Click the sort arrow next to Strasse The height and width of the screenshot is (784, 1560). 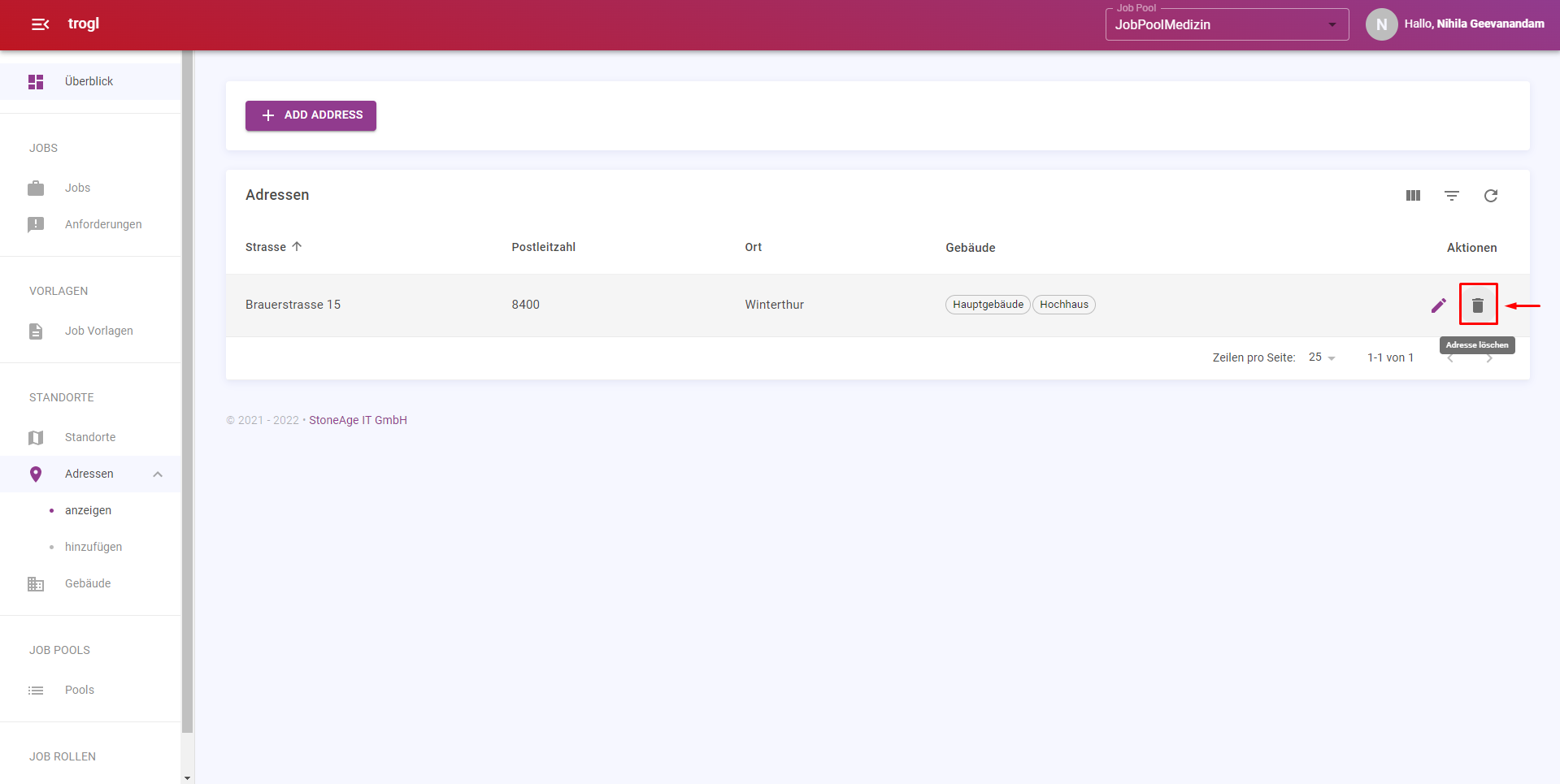point(297,246)
